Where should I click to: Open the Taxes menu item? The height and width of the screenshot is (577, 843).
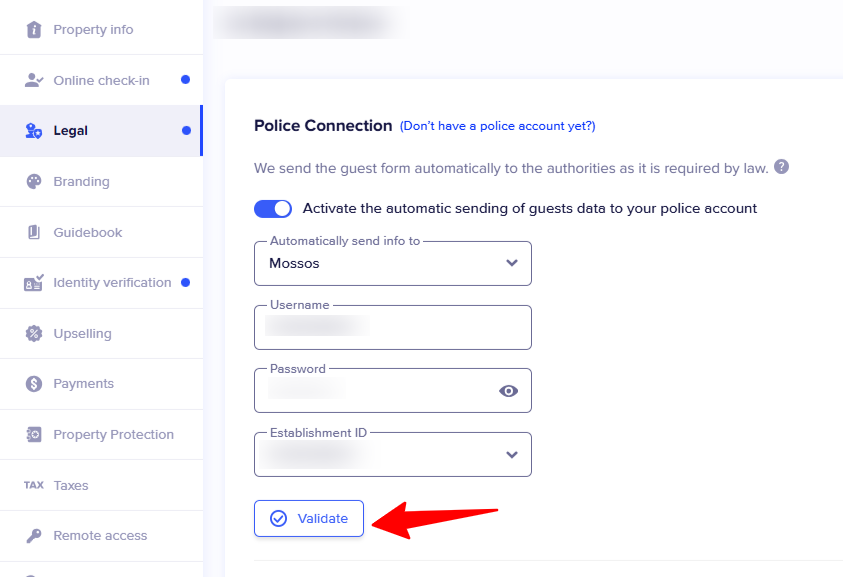[101, 486]
